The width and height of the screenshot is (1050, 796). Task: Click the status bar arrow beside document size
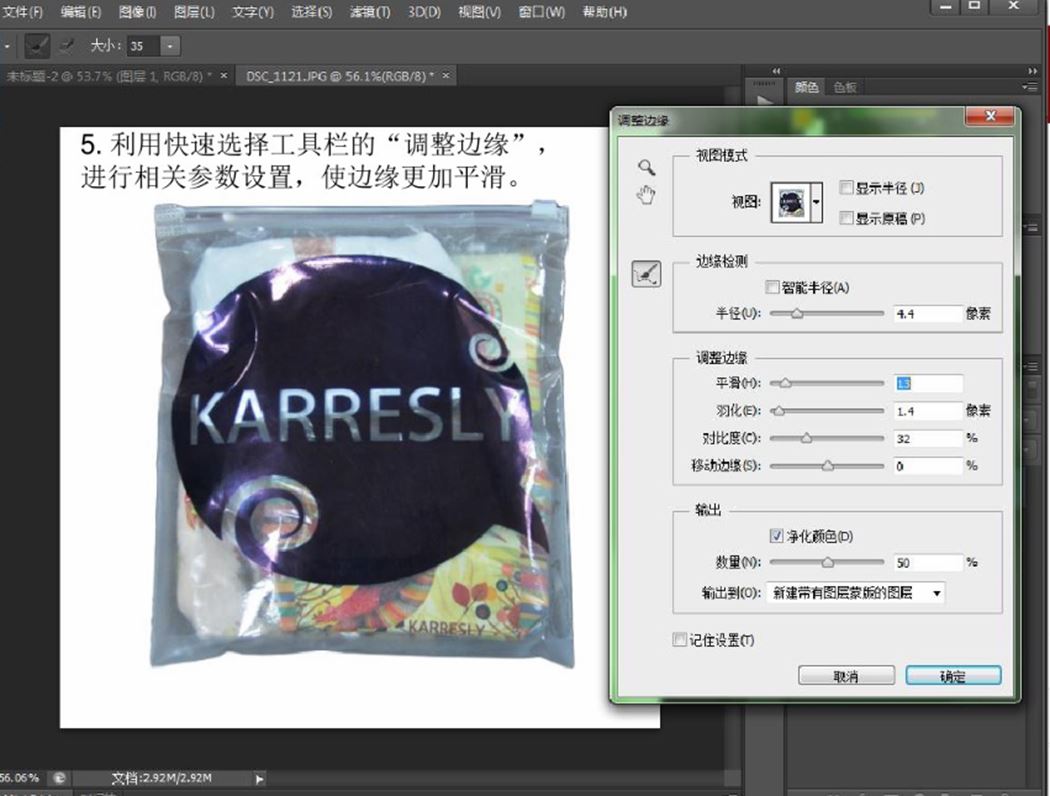pyautogui.click(x=260, y=778)
